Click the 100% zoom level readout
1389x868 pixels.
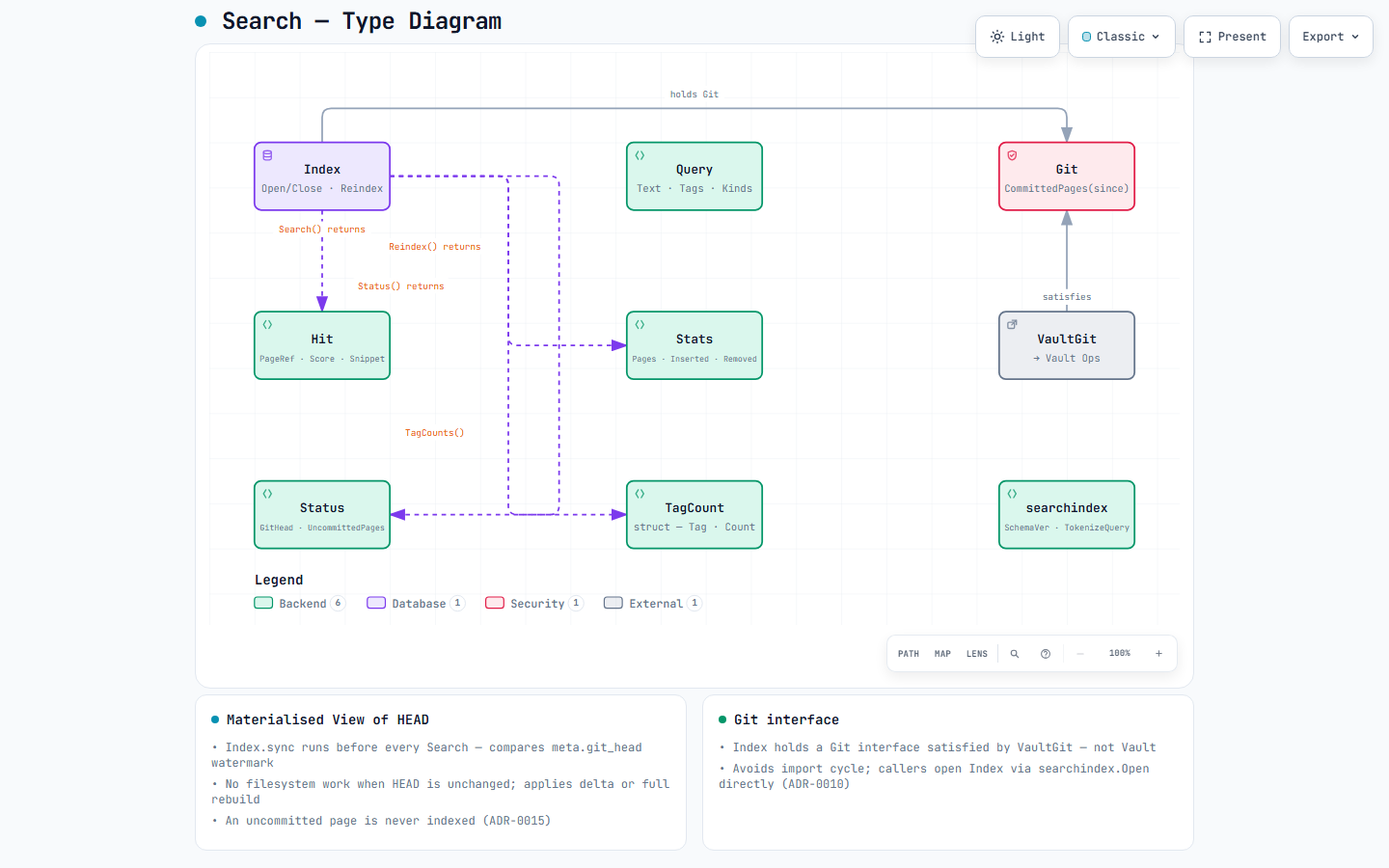[x=1120, y=654]
